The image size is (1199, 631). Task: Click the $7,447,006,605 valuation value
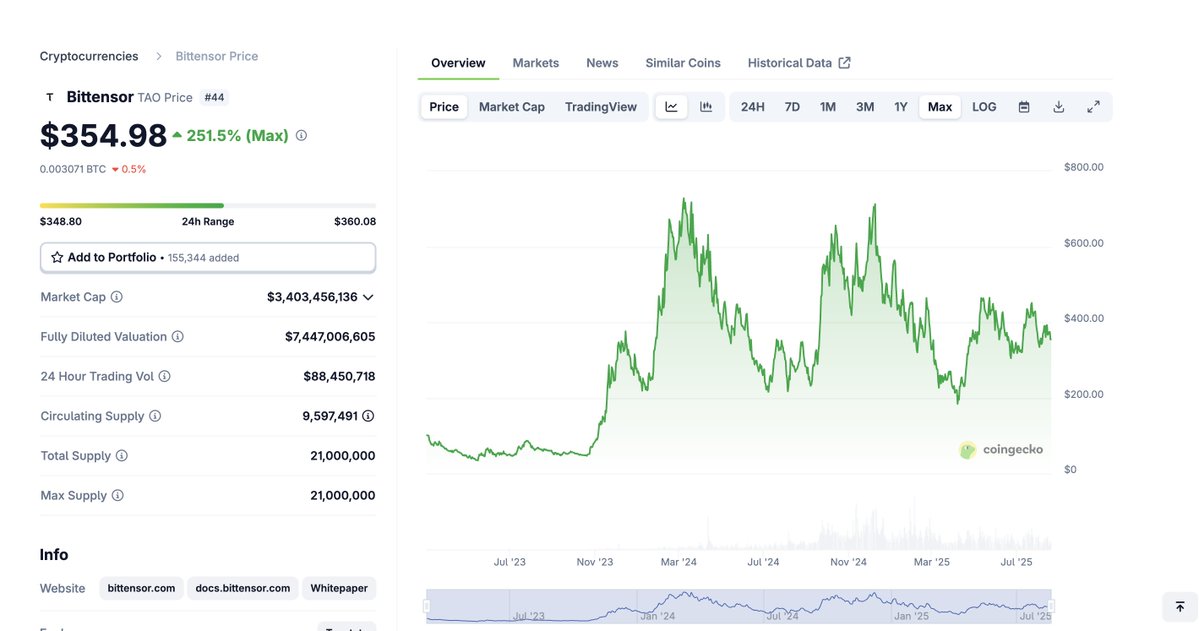tap(330, 337)
